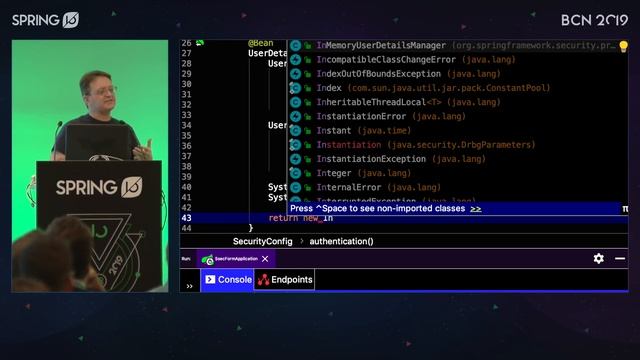Click line number 43 in the gutter
The image size is (640, 360).
(187, 218)
